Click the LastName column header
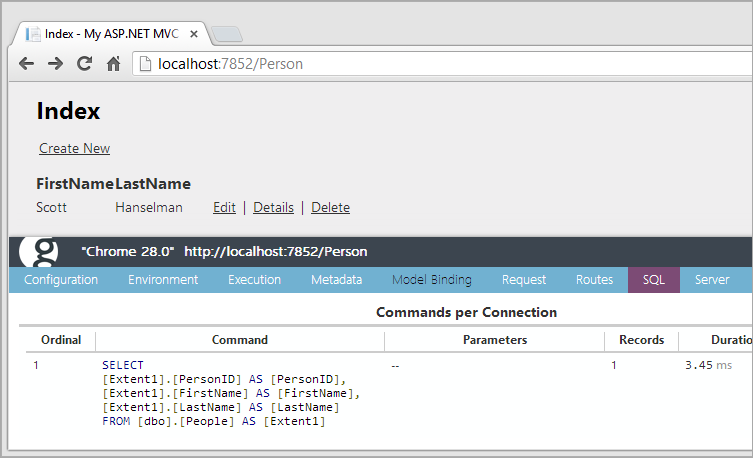753x458 pixels. [153, 184]
